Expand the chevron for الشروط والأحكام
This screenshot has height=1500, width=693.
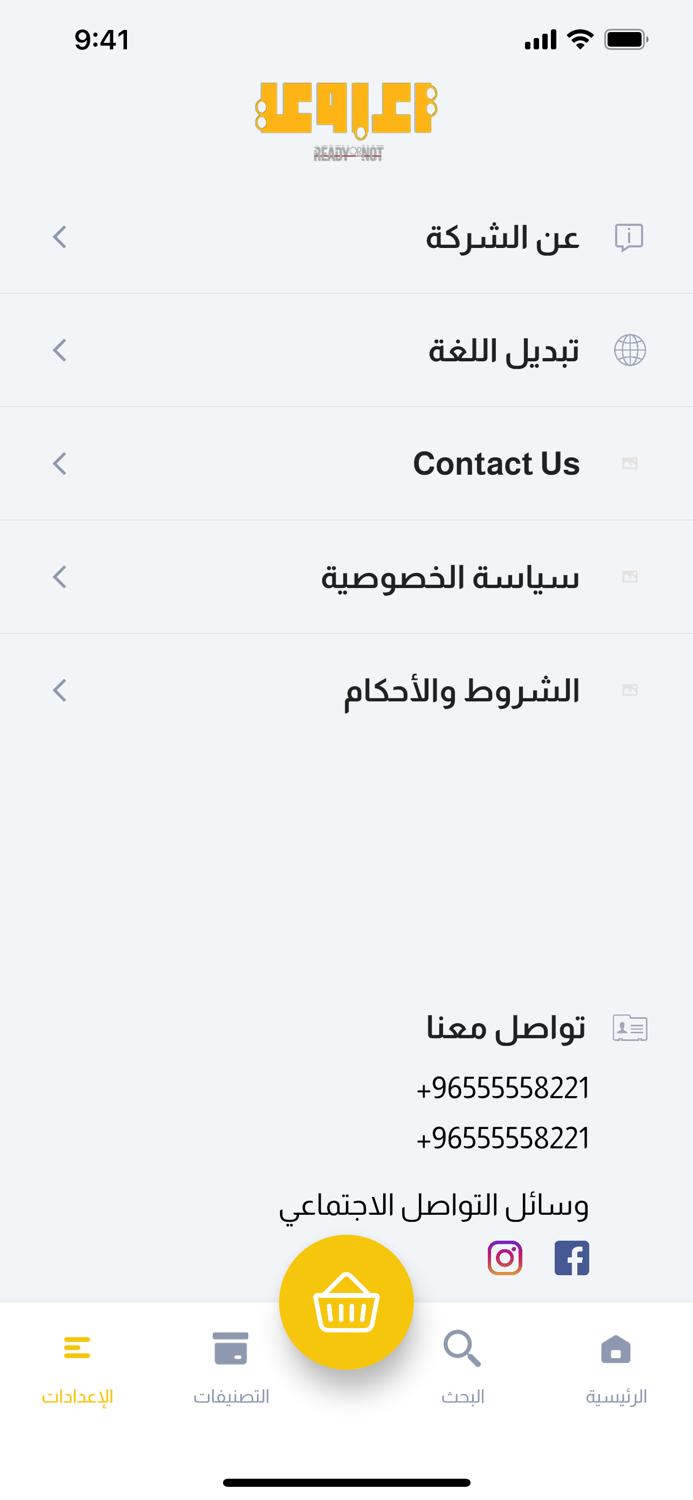coord(59,690)
